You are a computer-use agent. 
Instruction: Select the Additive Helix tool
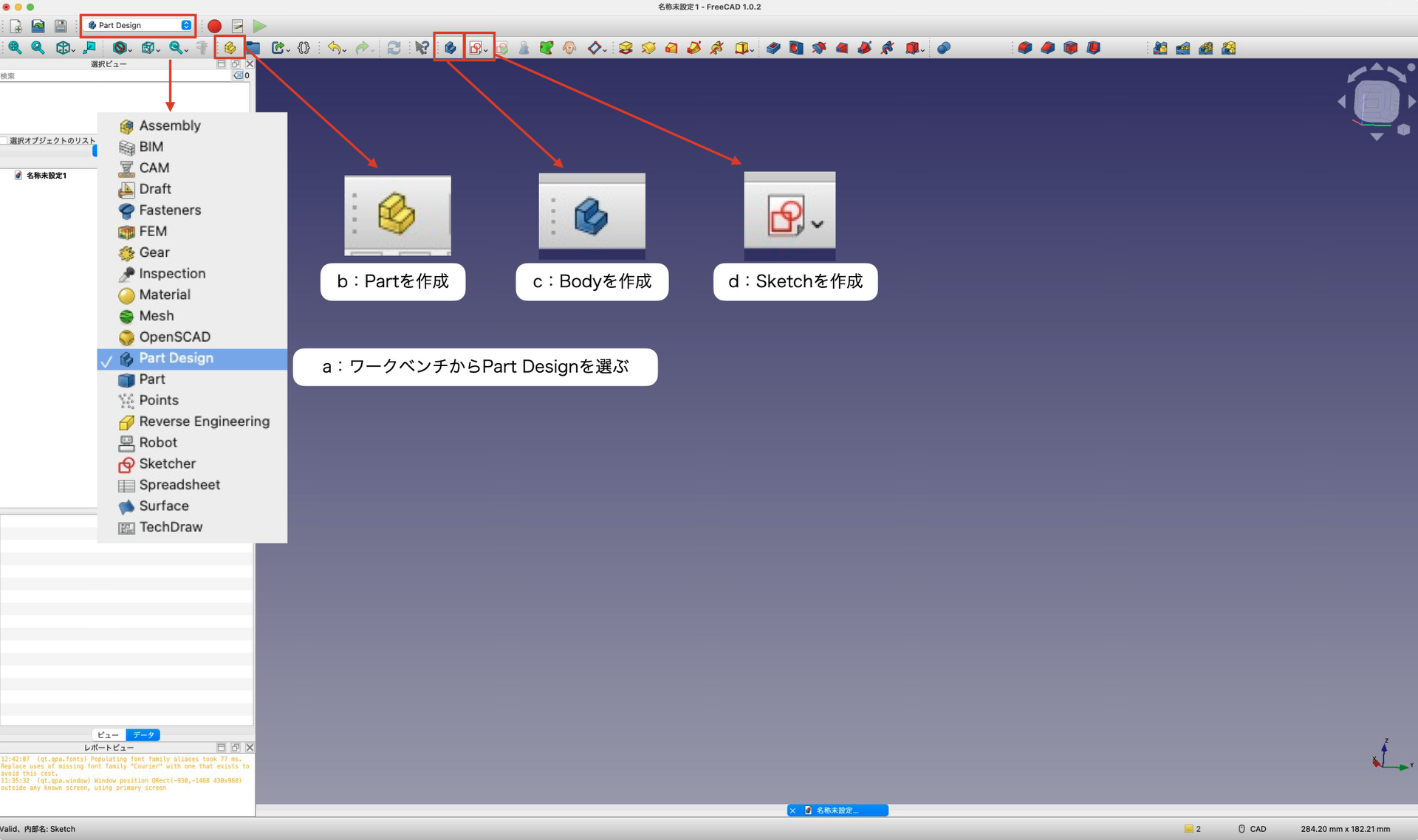tap(717, 48)
